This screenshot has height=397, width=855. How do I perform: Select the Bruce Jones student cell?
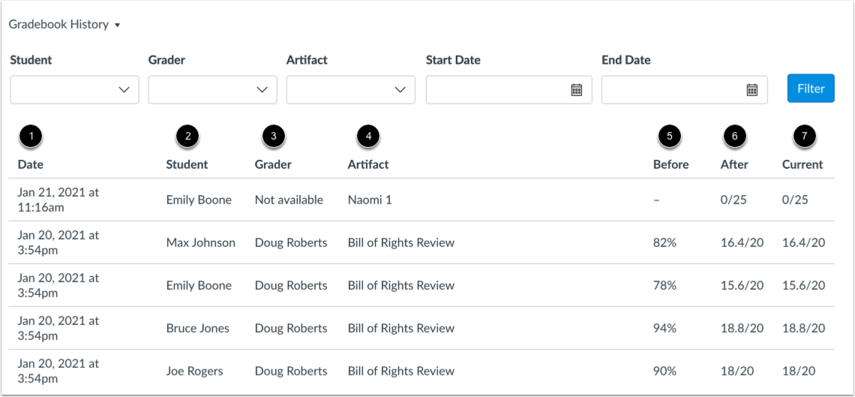(x=198, y=328)
